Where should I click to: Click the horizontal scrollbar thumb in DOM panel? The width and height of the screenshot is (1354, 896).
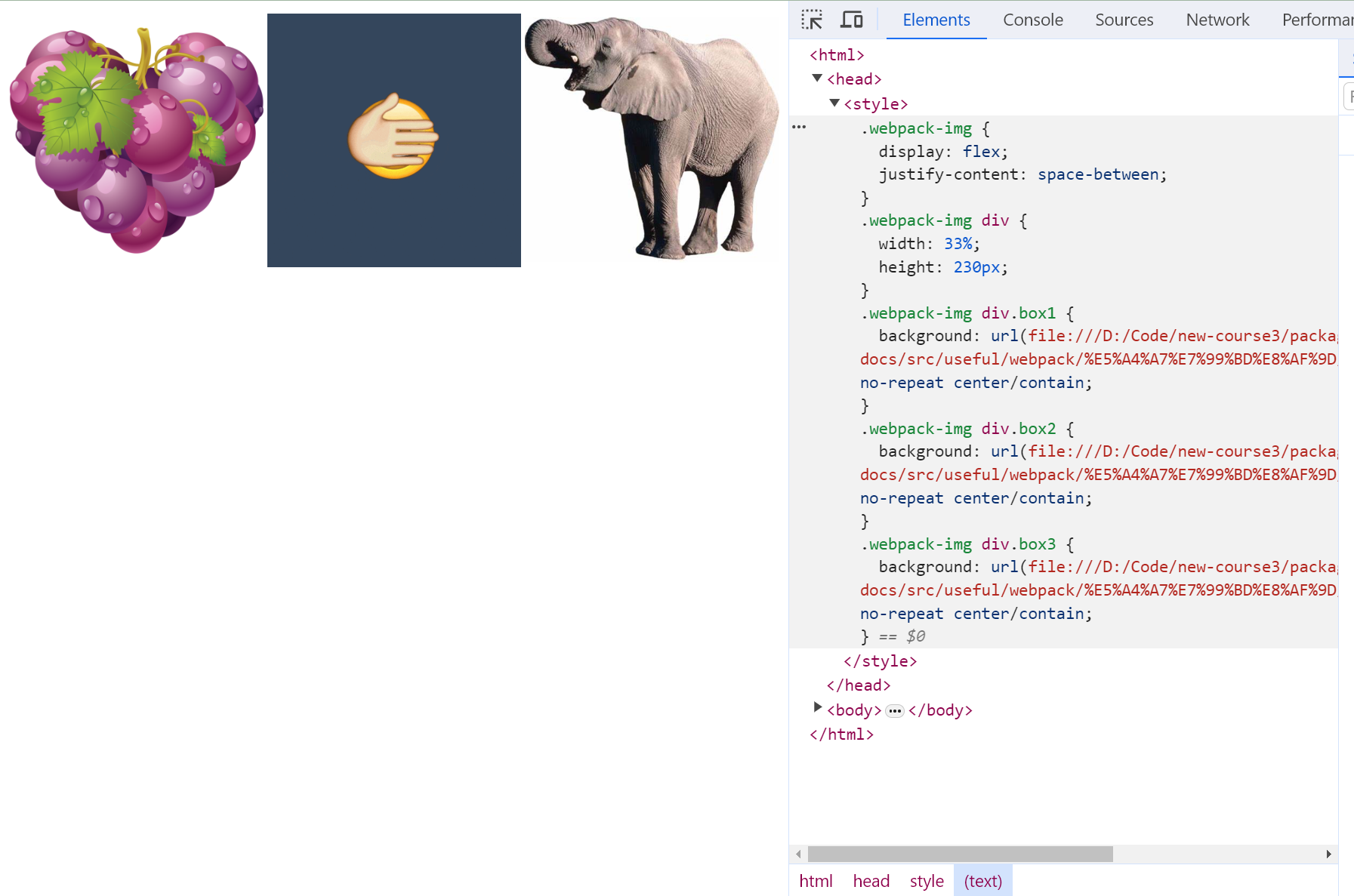(960, 854)
